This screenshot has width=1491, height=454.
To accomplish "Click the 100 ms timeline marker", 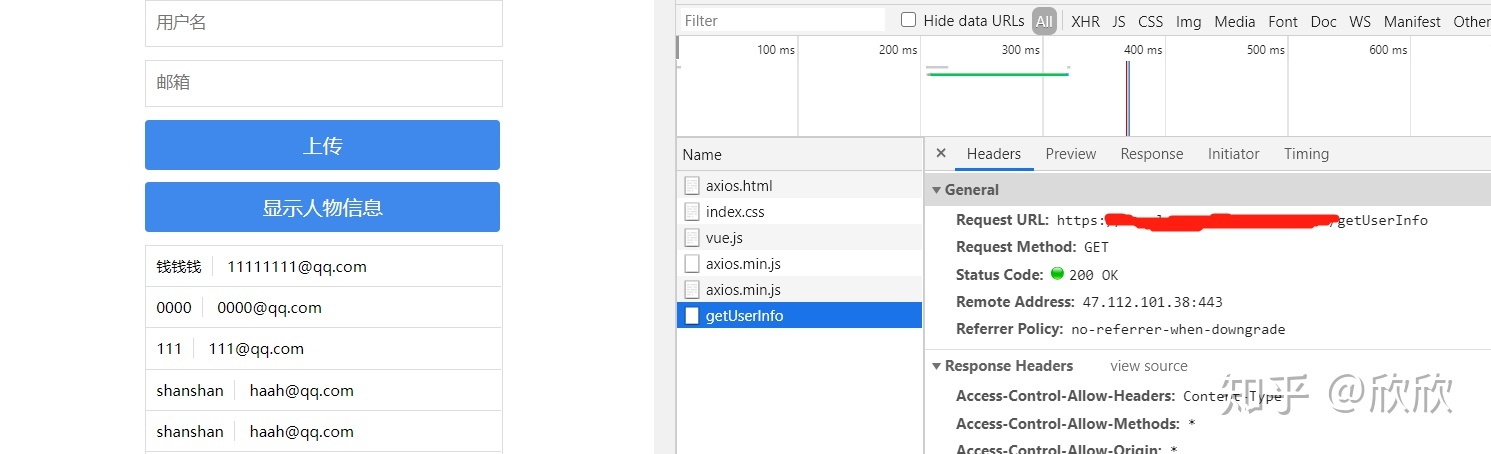I will click(776, 49).
